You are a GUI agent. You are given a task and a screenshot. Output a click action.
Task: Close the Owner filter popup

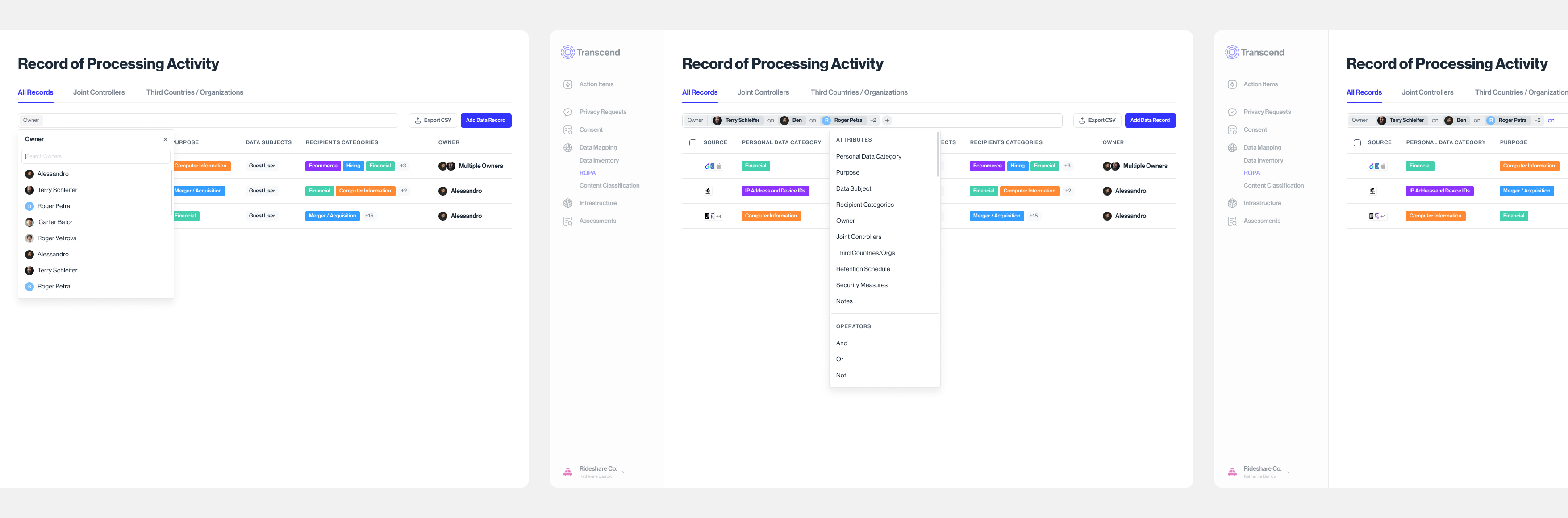165,139
